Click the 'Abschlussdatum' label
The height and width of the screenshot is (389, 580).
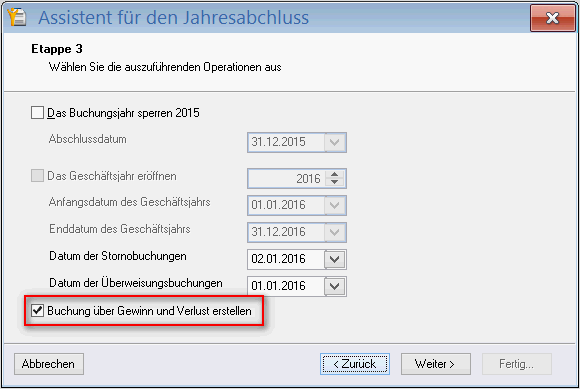pos(88,139)
